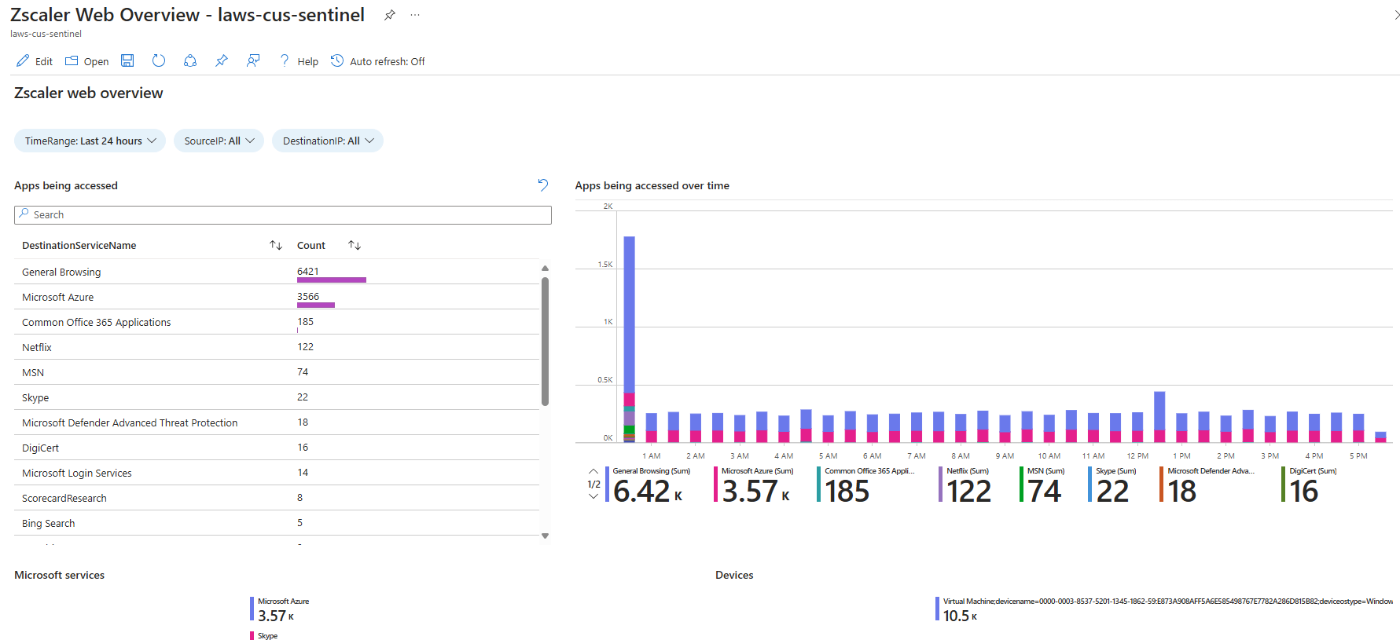
Task: Click the raised chart bar after 12 PM
Action: click(x=1159, y=416)
